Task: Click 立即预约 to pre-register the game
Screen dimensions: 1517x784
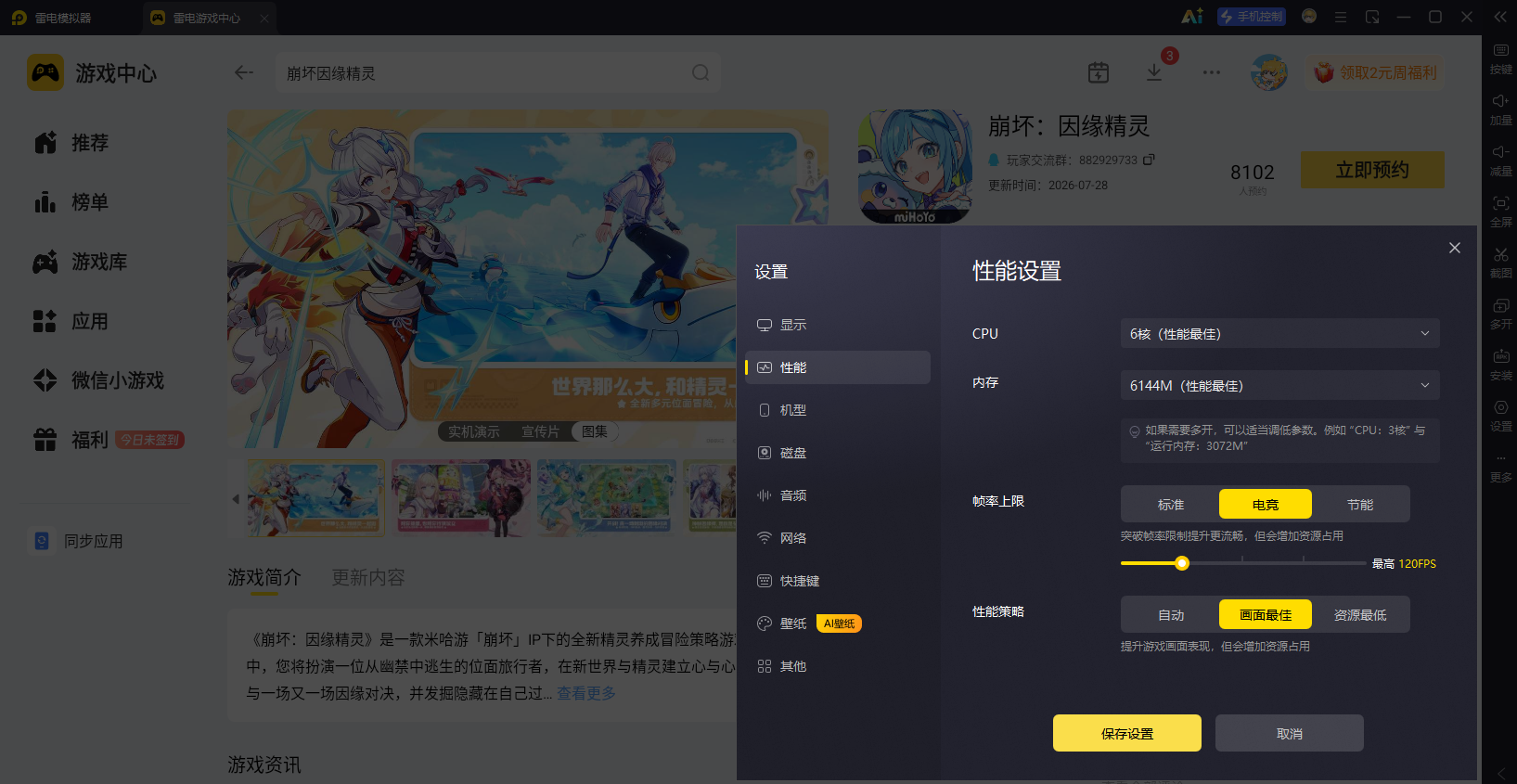Action: pyautogui.click(x=1372, y=170)
